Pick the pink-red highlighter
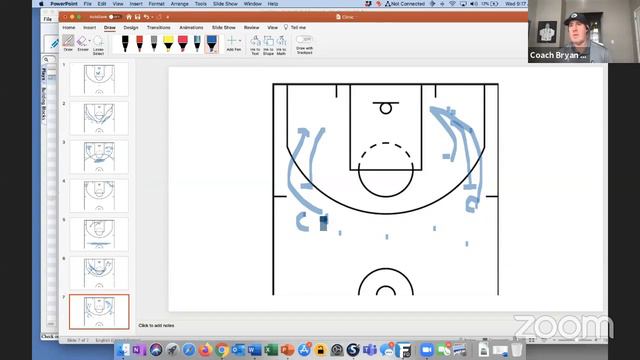This screenshot has height=360, width=640. (x=182, y=43)
